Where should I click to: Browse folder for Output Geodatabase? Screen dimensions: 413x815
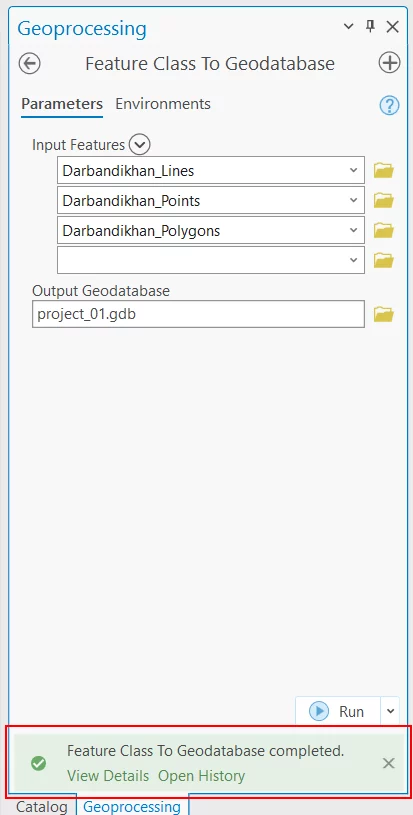tap(383, 314)
